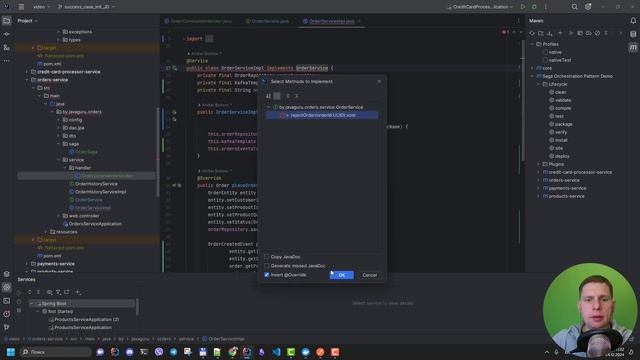Open the Services tool window icon

point(7,287)
